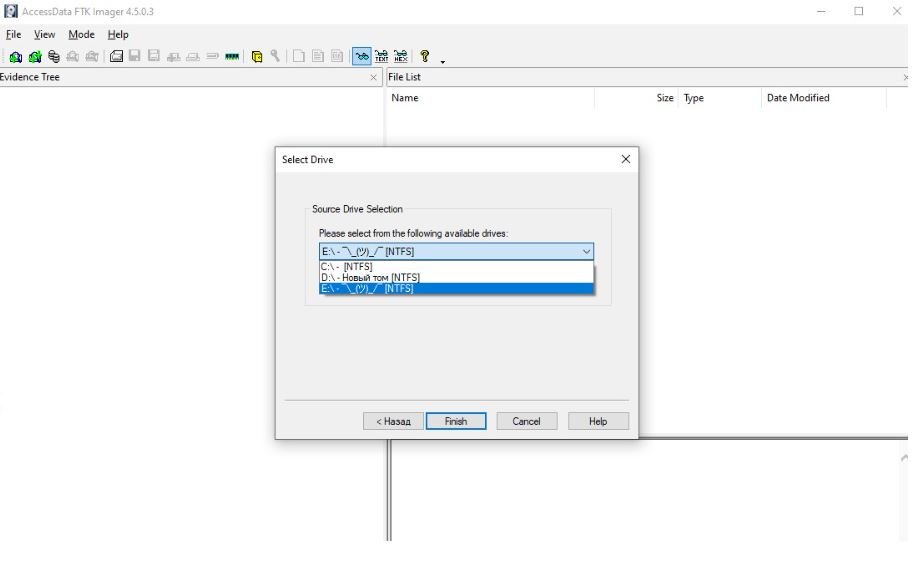Image resolution: width=912 pixels, height=572 pixels.
Task: Click the Add Evidence Item toolbar icon
Action: [16, 56]
